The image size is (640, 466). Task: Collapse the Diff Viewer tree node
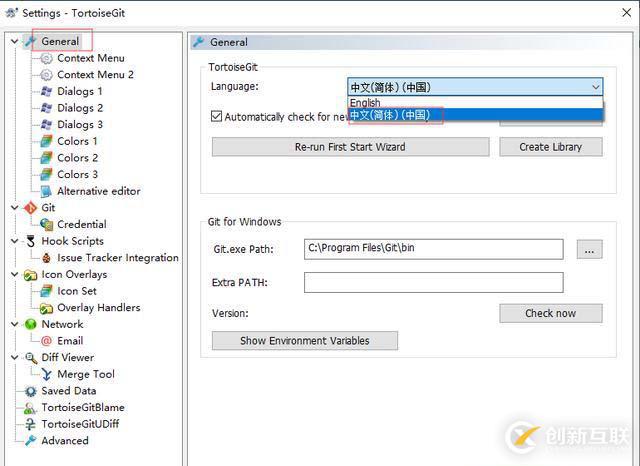15,358
